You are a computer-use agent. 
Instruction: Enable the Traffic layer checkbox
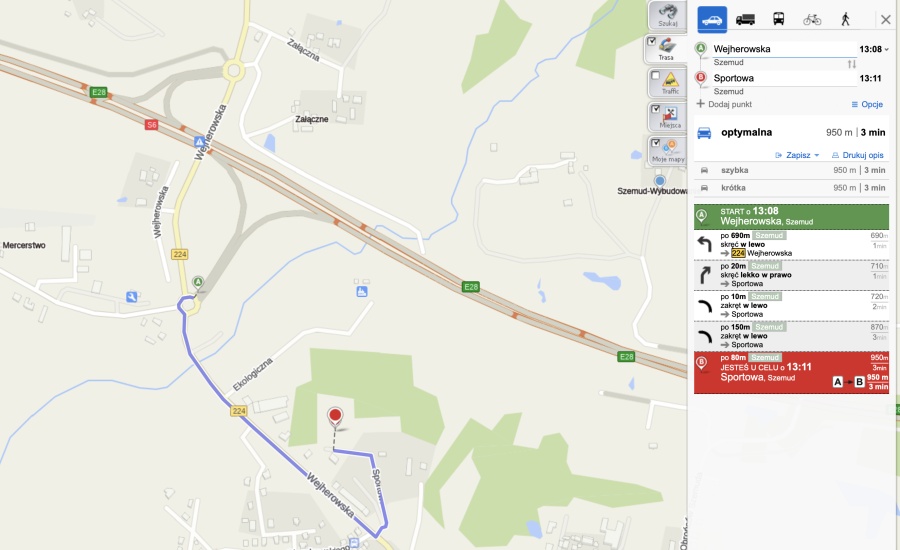coord(655,75)
